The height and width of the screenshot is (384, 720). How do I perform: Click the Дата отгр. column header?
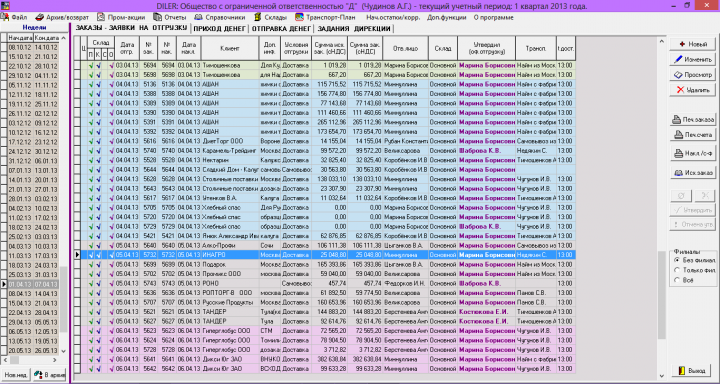pos(127,48)
